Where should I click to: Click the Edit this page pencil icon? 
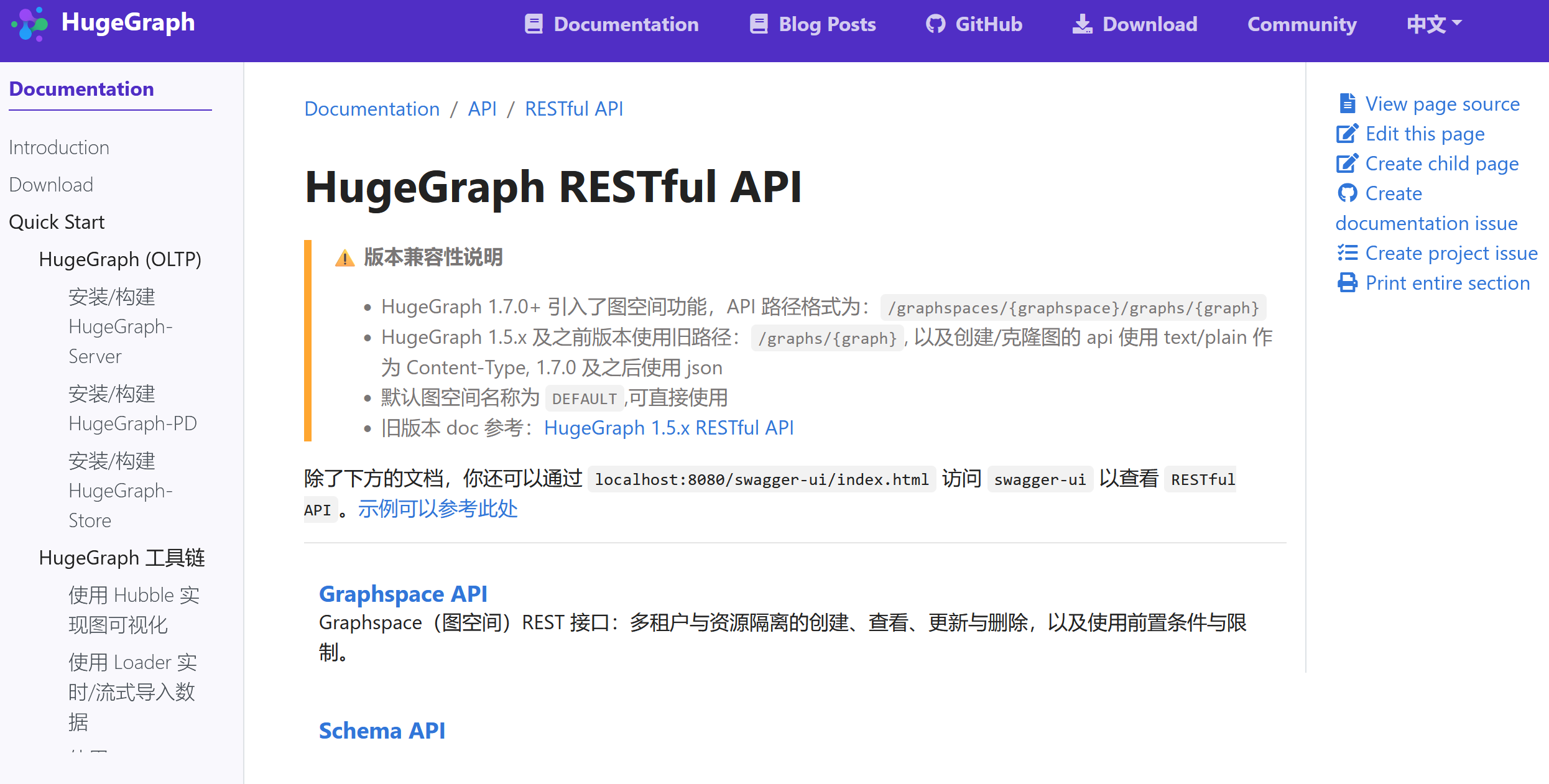(1347, 134)
